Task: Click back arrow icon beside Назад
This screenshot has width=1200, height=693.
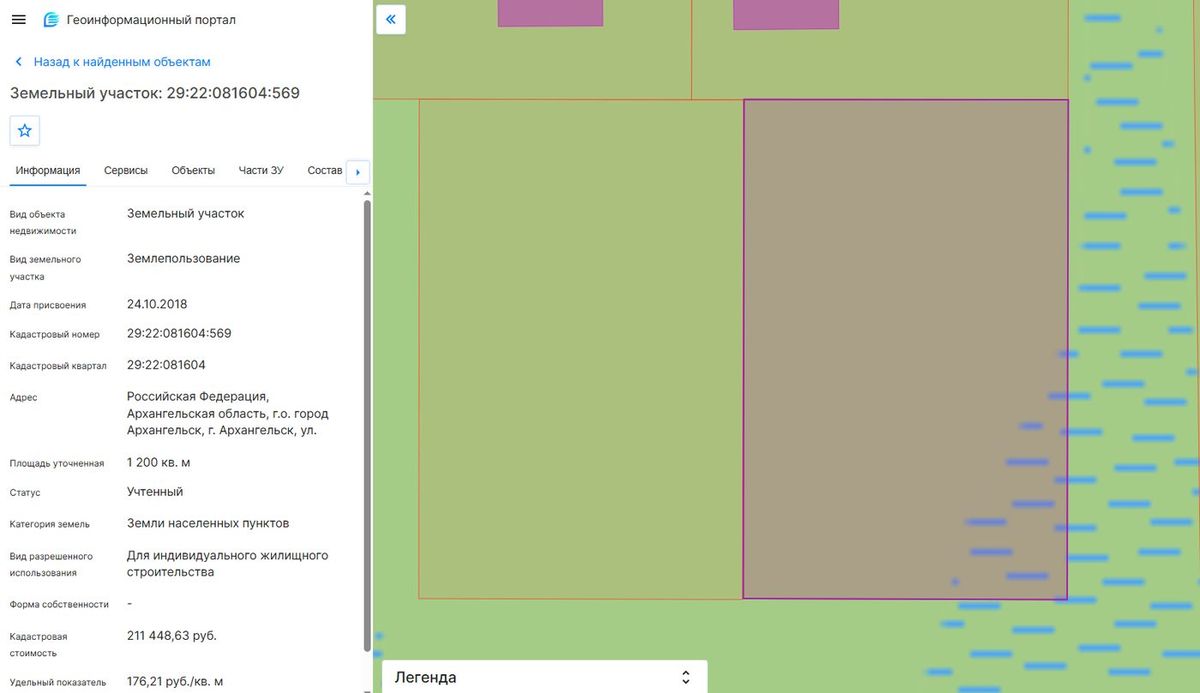Action: click(18, 62)
